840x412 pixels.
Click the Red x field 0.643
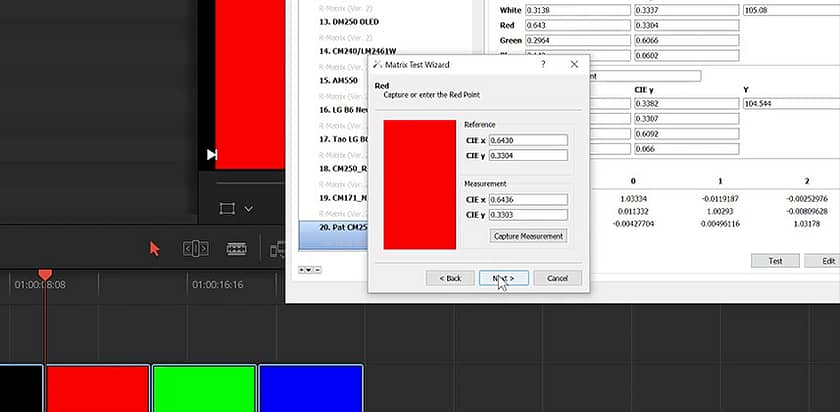578,25
